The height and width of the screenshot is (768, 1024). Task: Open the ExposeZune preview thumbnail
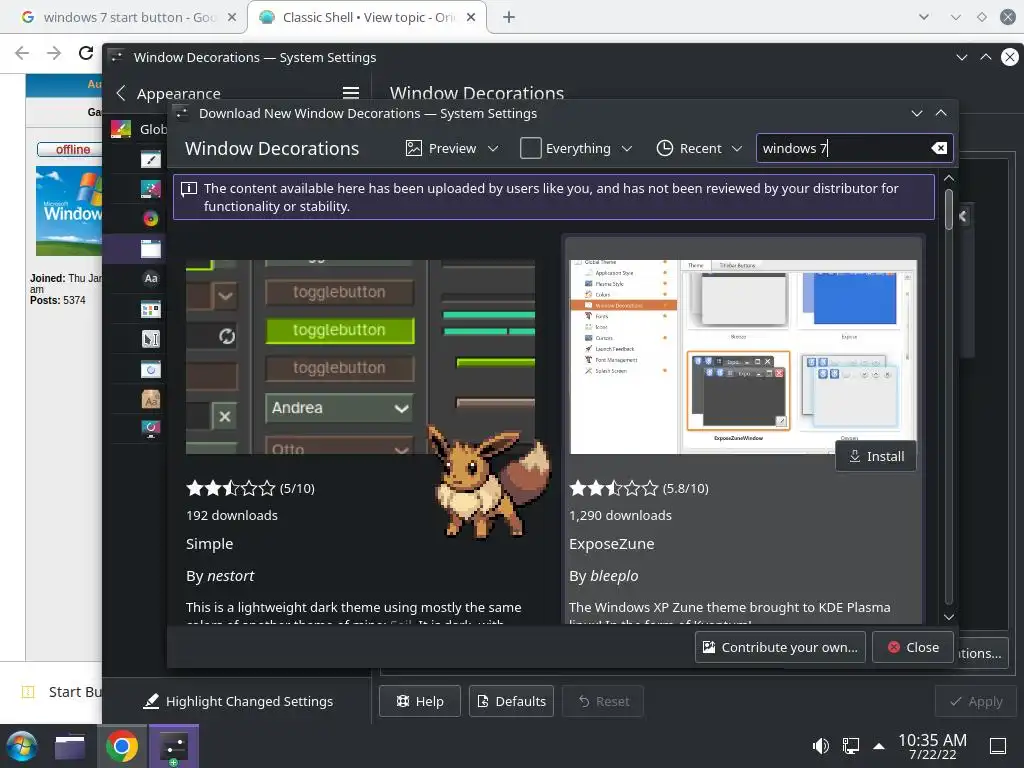tap(743, 357)
